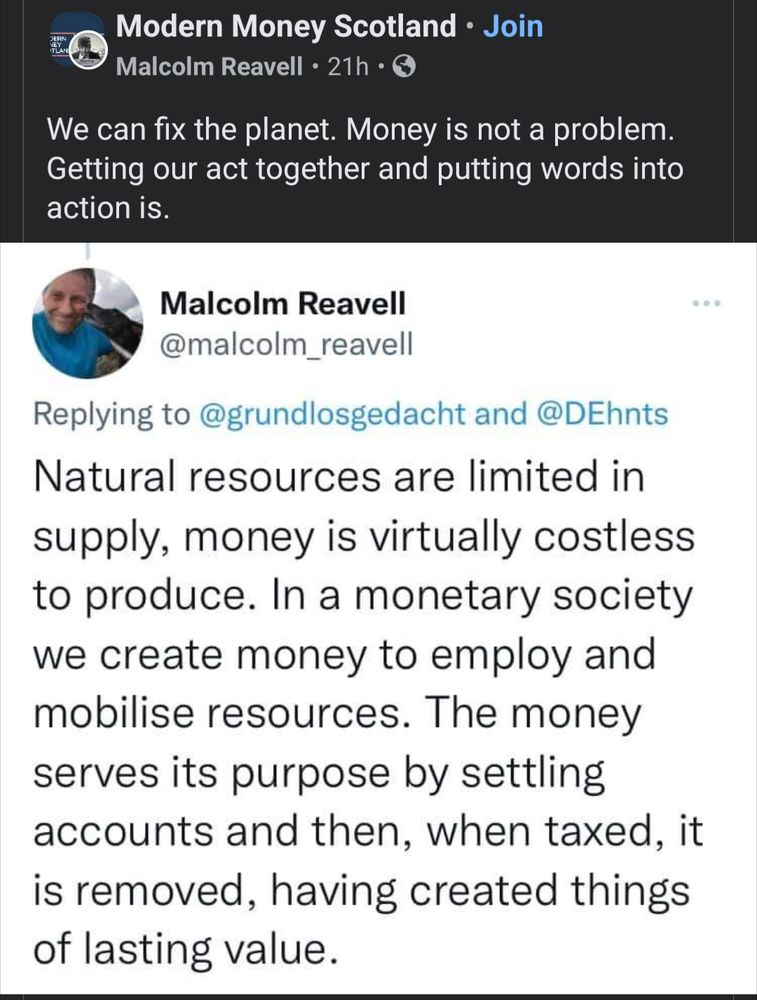This screenshot has width=757, height=1000.
Task: Open post author Malcolm Reavell beside 21h
Action: [x=209, y=67]
